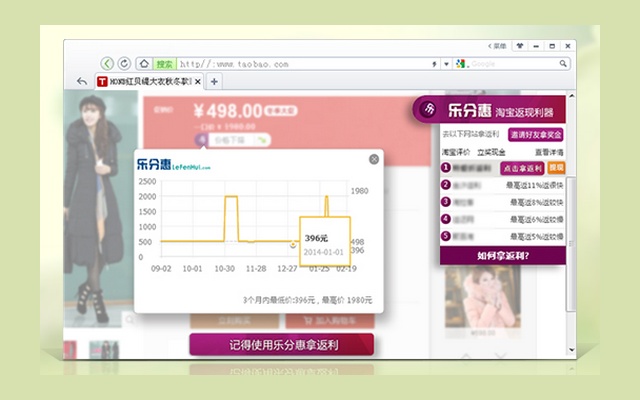
Task: Close the price history chart popup
Action: (374, 158)
